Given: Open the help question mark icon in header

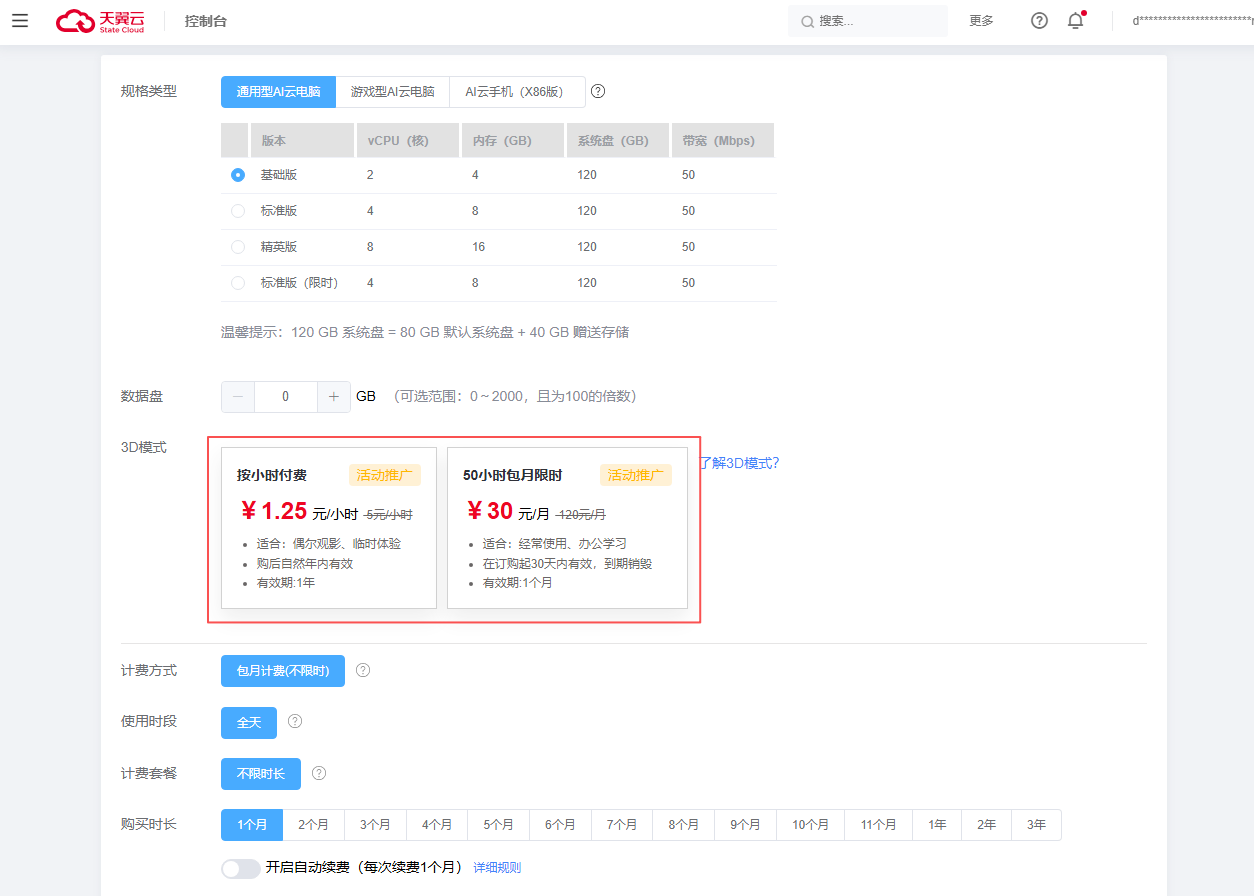Looking at the screenshot, I should (1039, 21).
